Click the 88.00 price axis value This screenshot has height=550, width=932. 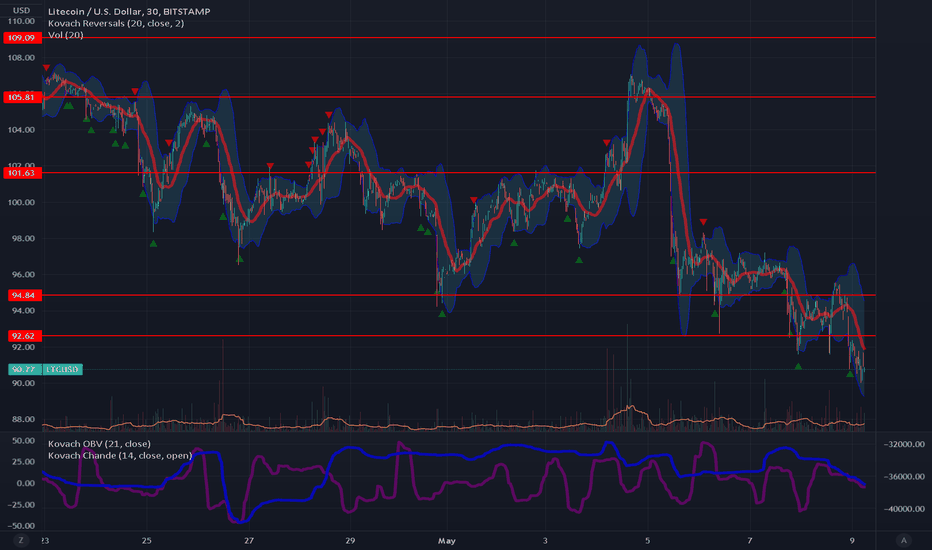click(x=23, y=419)
